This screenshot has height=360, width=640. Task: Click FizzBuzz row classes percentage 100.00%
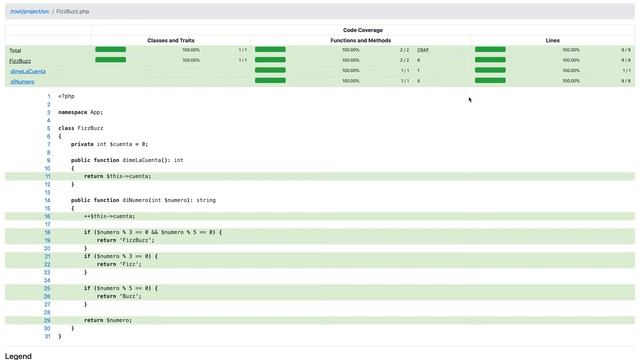pos(191,60)
